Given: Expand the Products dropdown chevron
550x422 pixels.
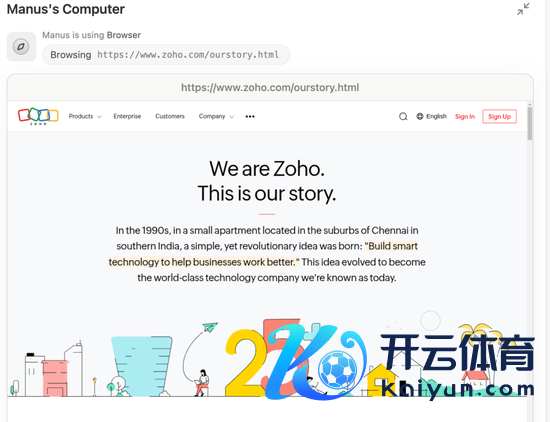Looking at the screenshot, I should click(99, 117).
